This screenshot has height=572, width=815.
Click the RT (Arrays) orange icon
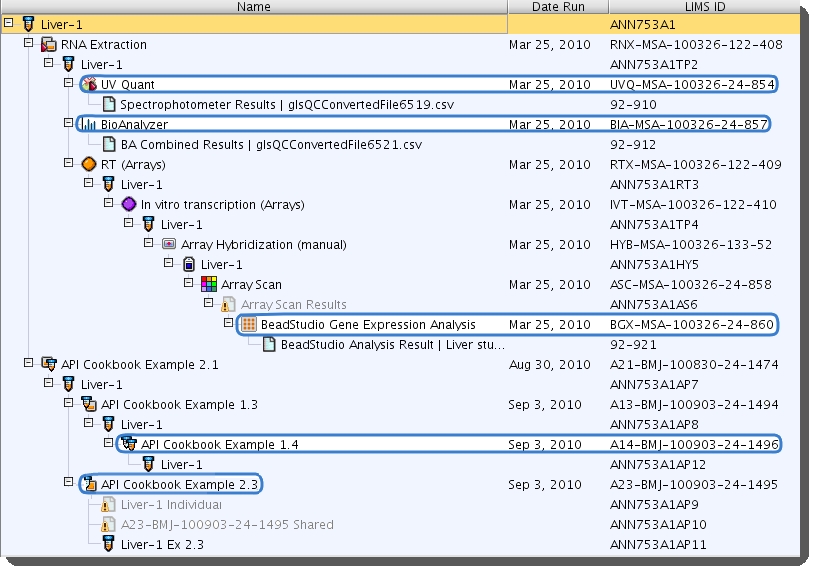click(89, 165)
